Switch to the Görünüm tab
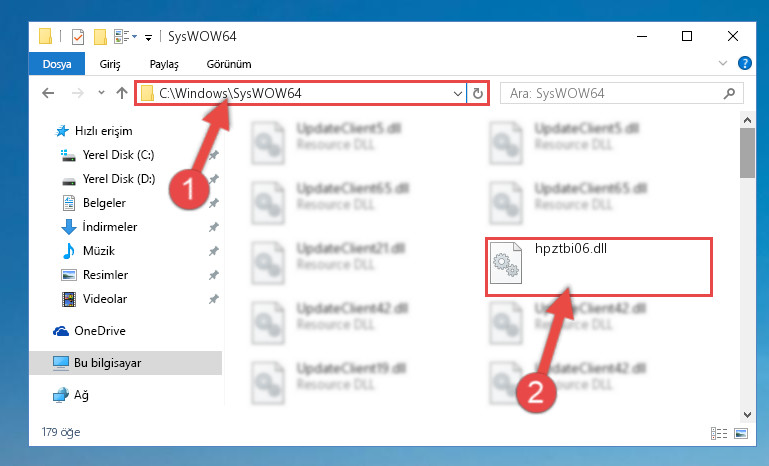Image resolution: width=769 pixels, height=466 pixels. (x=229, y=64)
